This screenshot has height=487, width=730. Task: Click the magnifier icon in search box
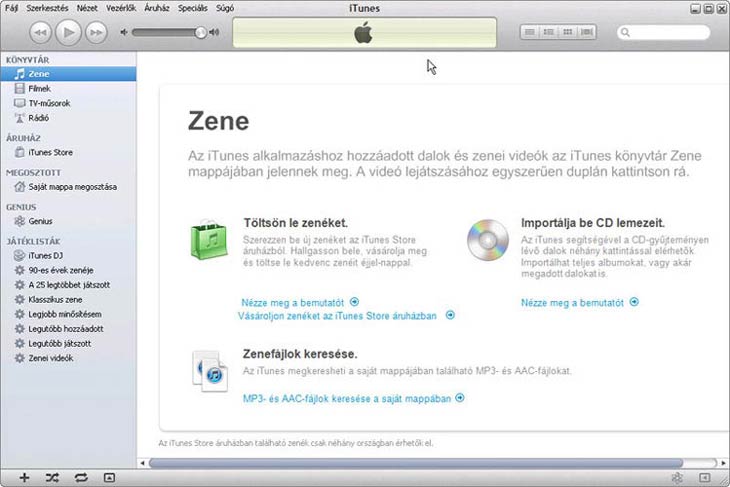[x=625, y=32]
